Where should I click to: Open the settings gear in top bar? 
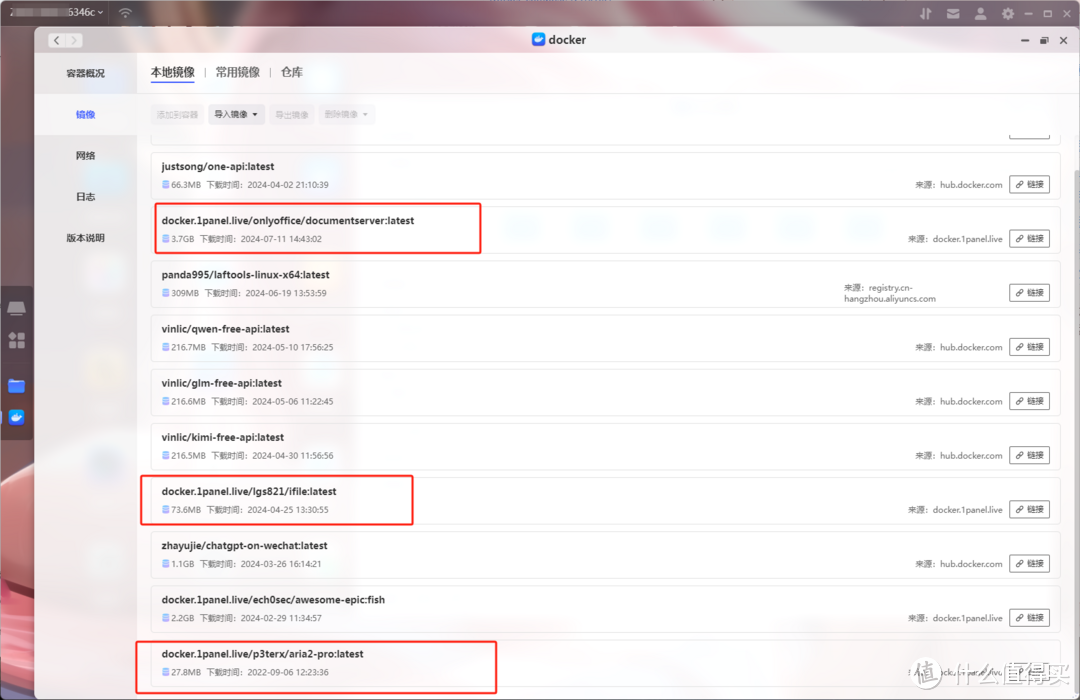tap(1008, 14)
